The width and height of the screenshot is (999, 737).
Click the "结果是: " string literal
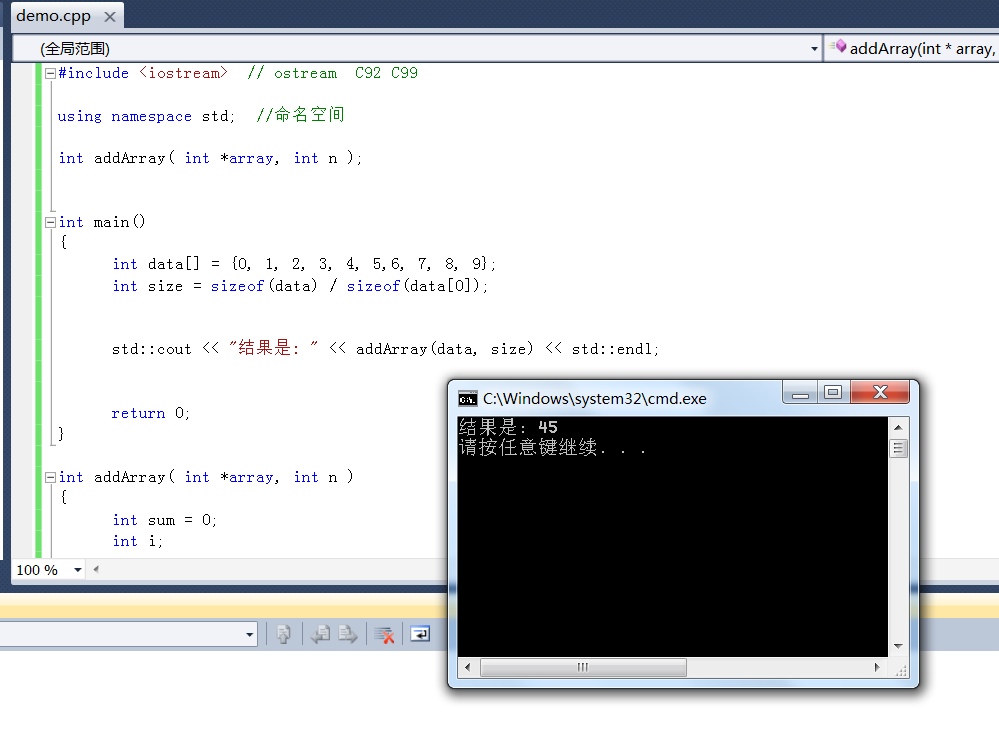(273, 348)
